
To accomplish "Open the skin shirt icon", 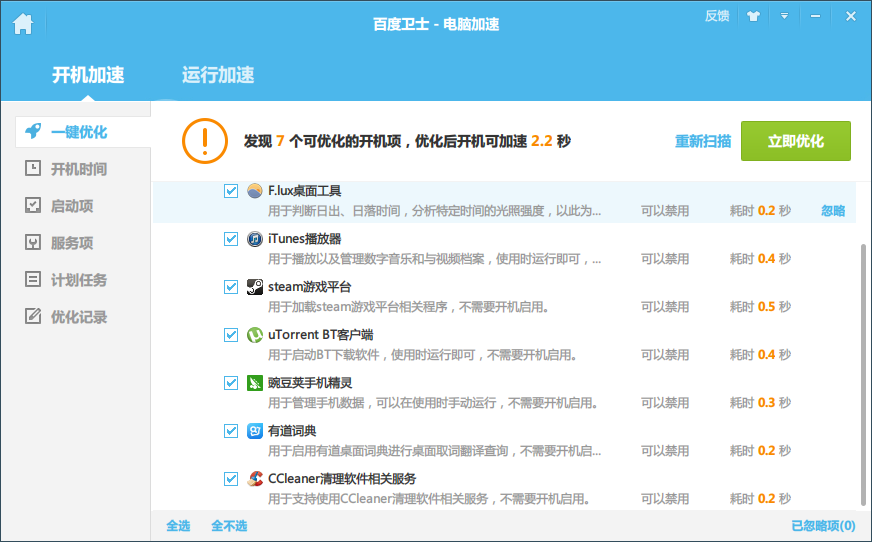I will 753,16.
